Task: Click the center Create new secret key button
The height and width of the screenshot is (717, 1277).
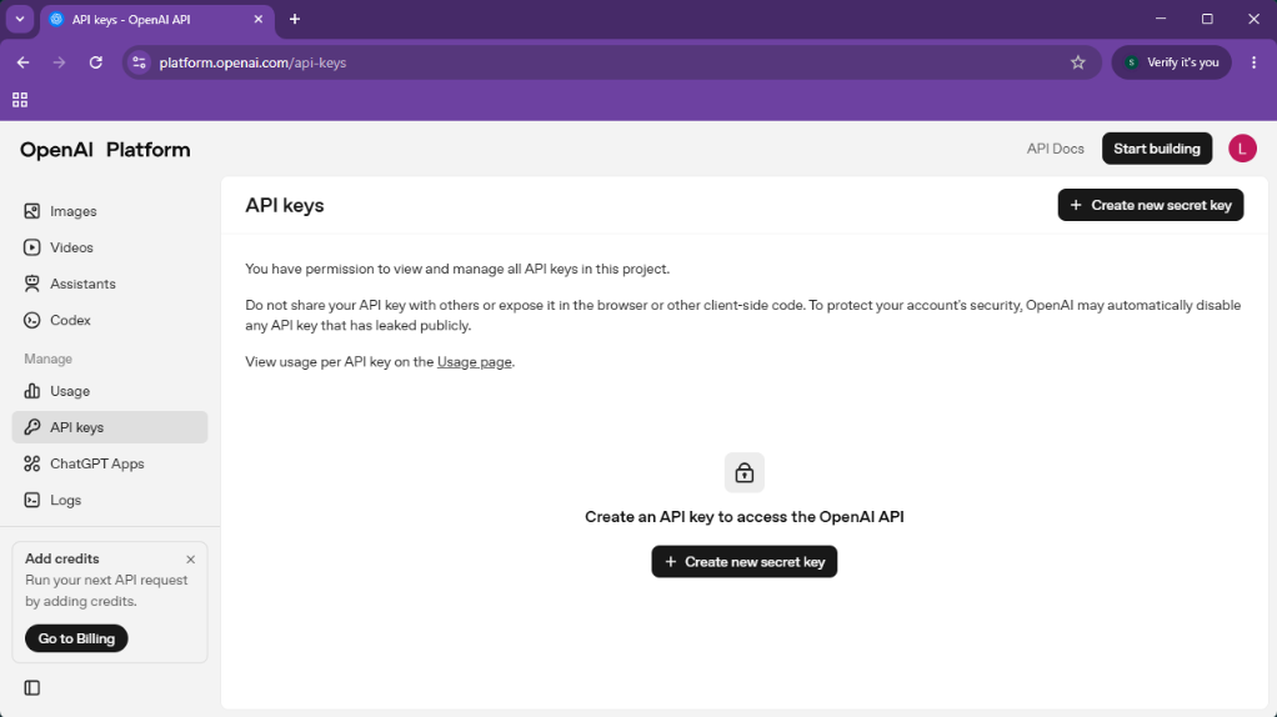Action: (744, 562)
